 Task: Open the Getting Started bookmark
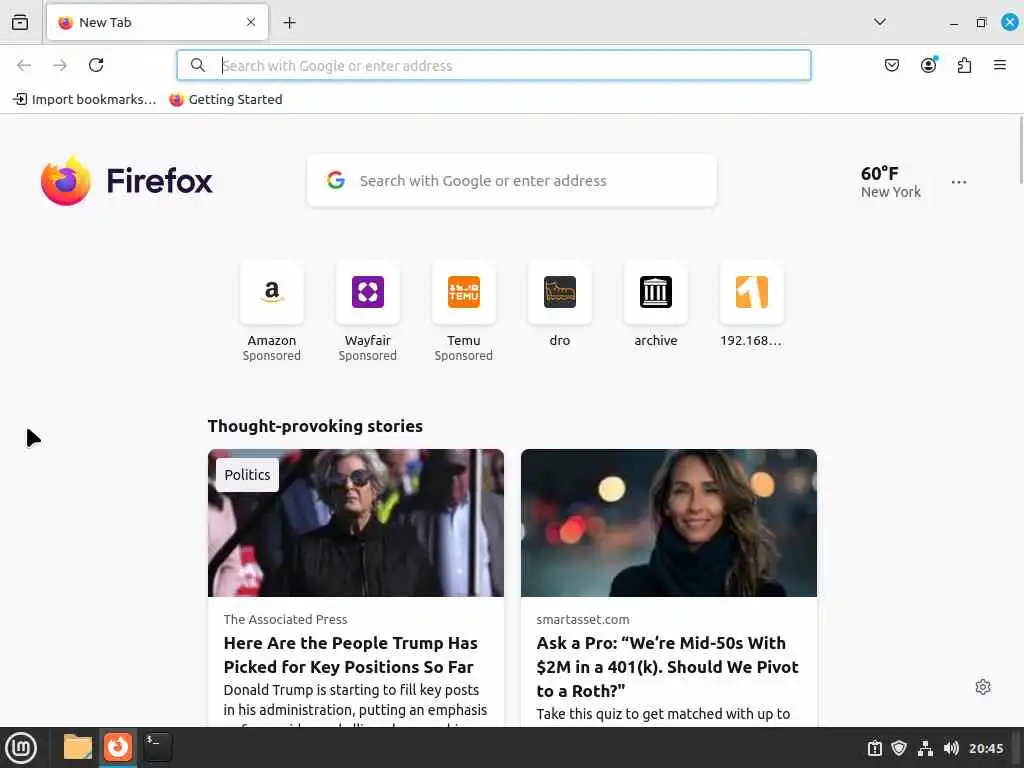pyautogui.click(x=226, y=99)
